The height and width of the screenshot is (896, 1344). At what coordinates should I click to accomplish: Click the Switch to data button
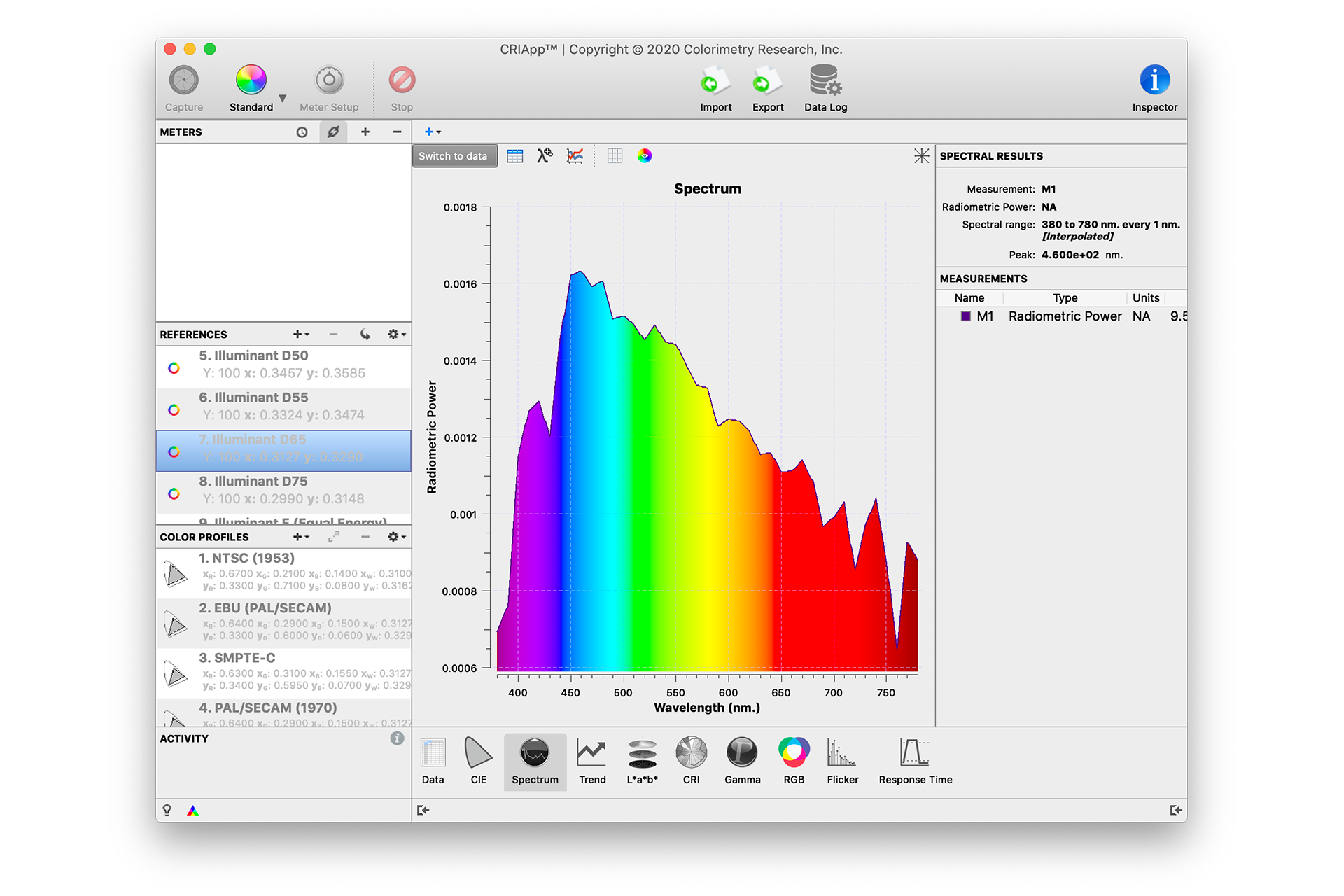tap(454, 155)
